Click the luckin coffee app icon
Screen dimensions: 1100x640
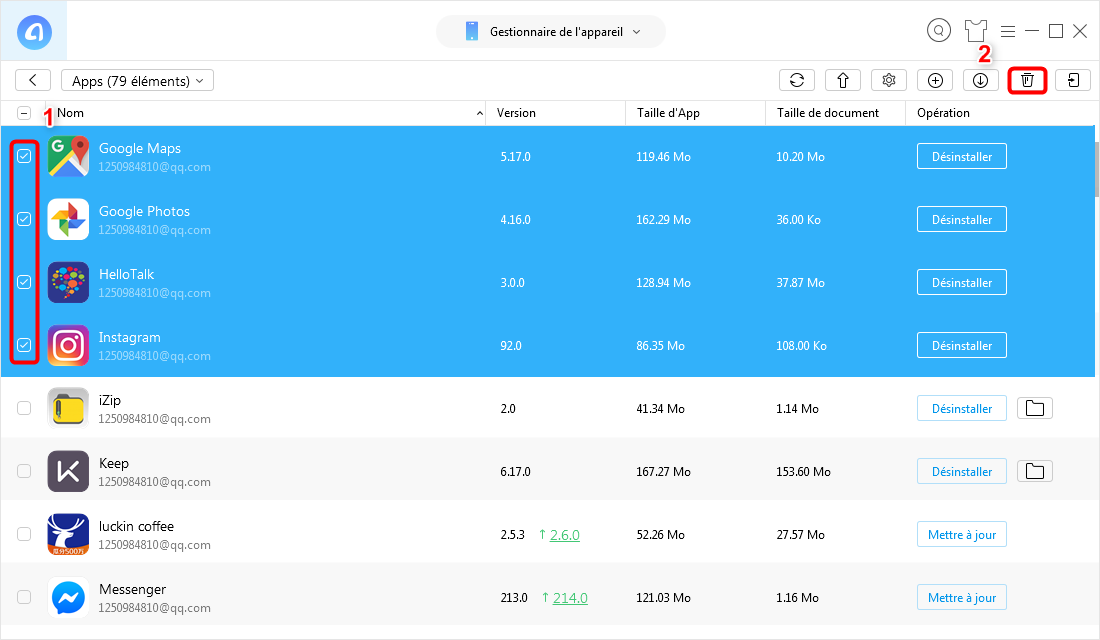click(68, 534)
